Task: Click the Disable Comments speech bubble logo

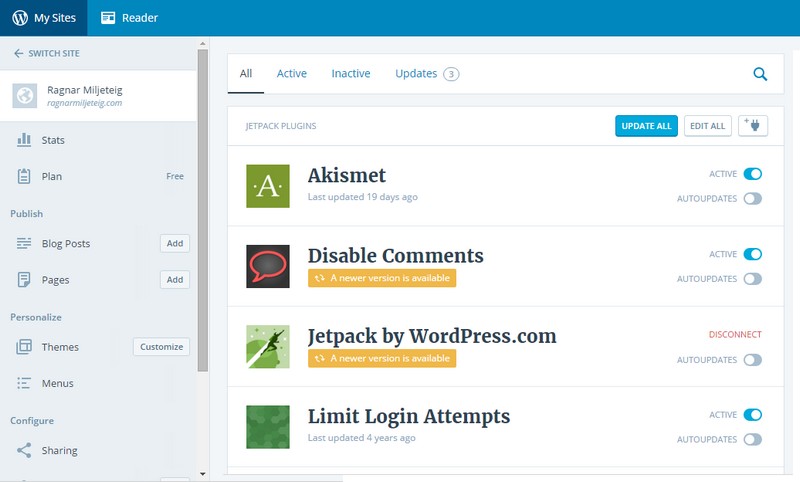Action: click(268, 266)
